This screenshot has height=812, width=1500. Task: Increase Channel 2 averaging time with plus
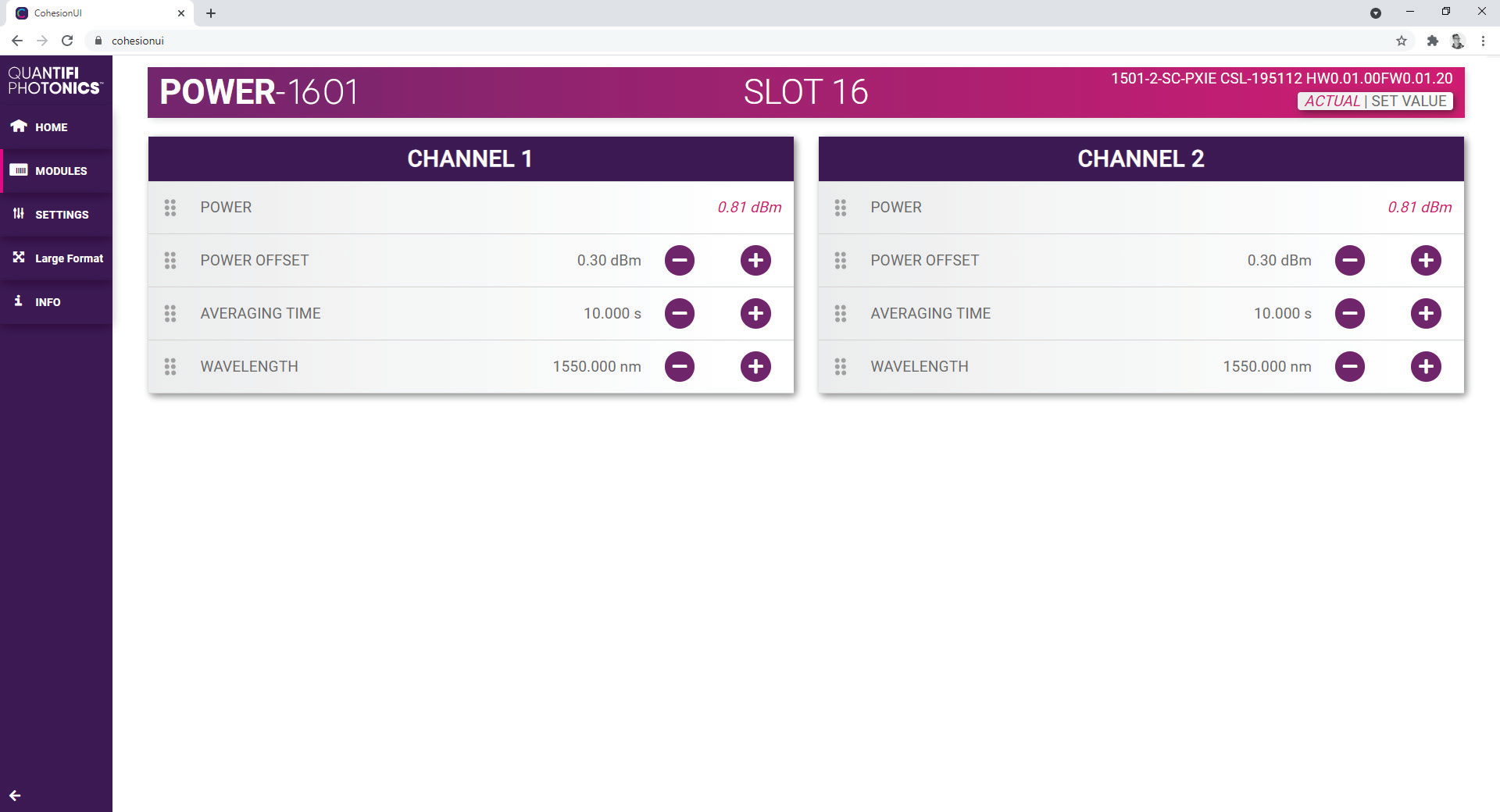tap(1426, 313)
